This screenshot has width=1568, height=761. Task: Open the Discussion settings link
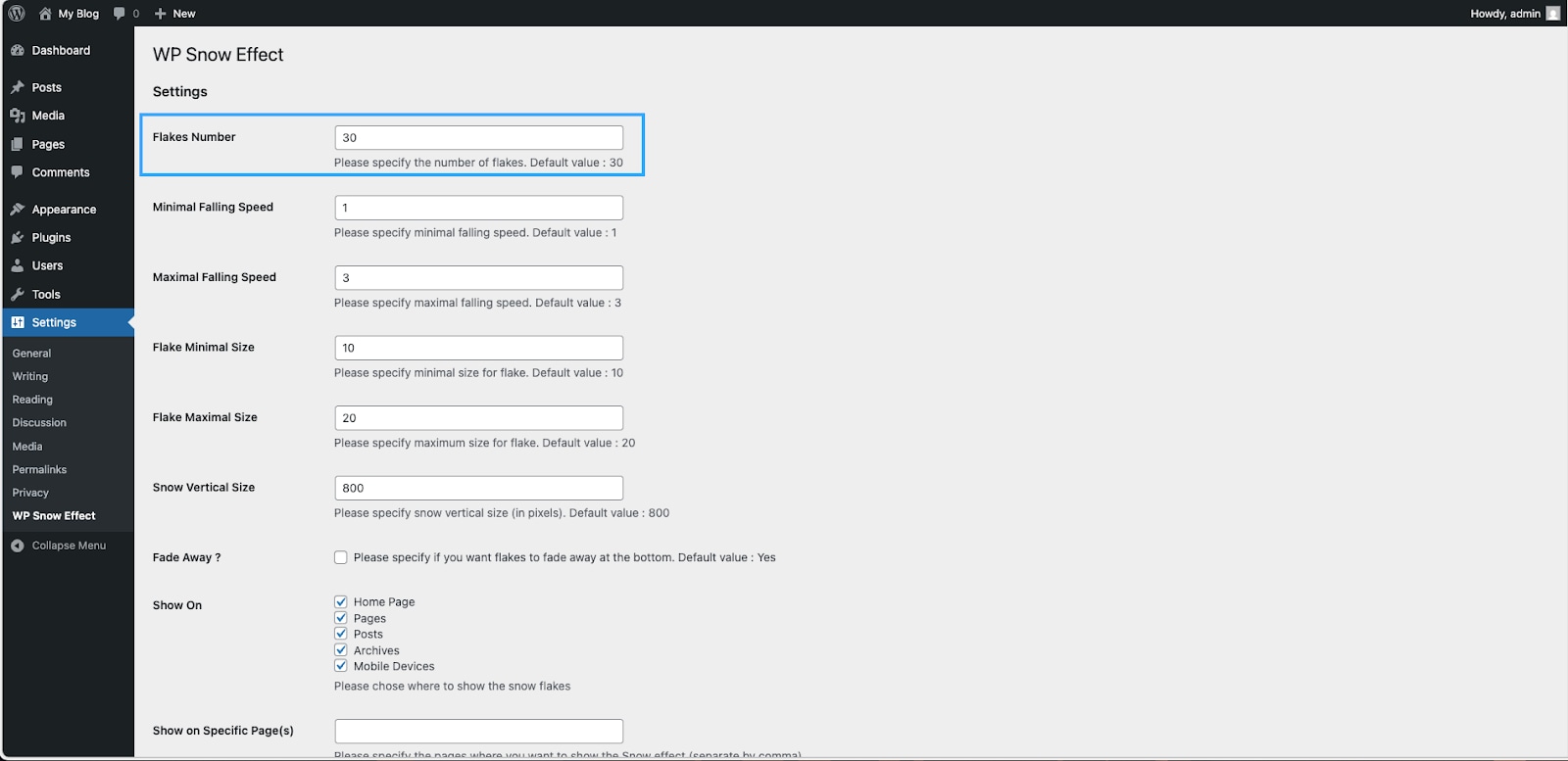click(39, 423)
